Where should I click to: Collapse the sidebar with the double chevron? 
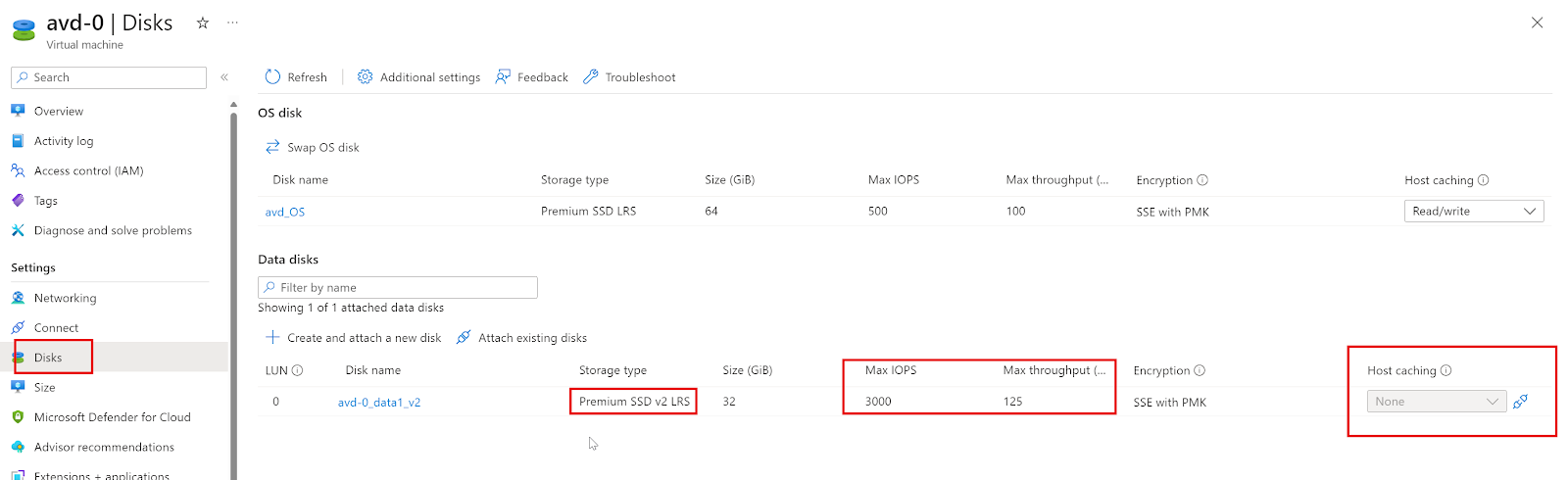coord(224,77)
